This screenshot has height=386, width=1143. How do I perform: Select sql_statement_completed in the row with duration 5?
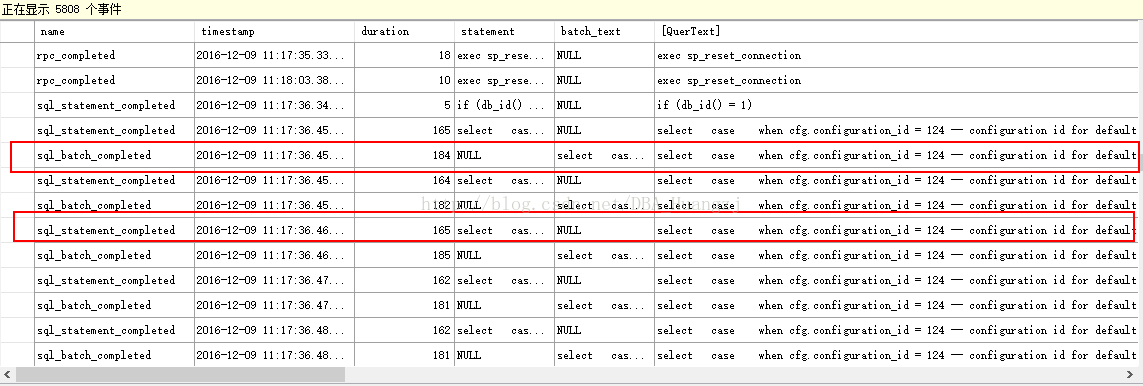tap(106, 106)
